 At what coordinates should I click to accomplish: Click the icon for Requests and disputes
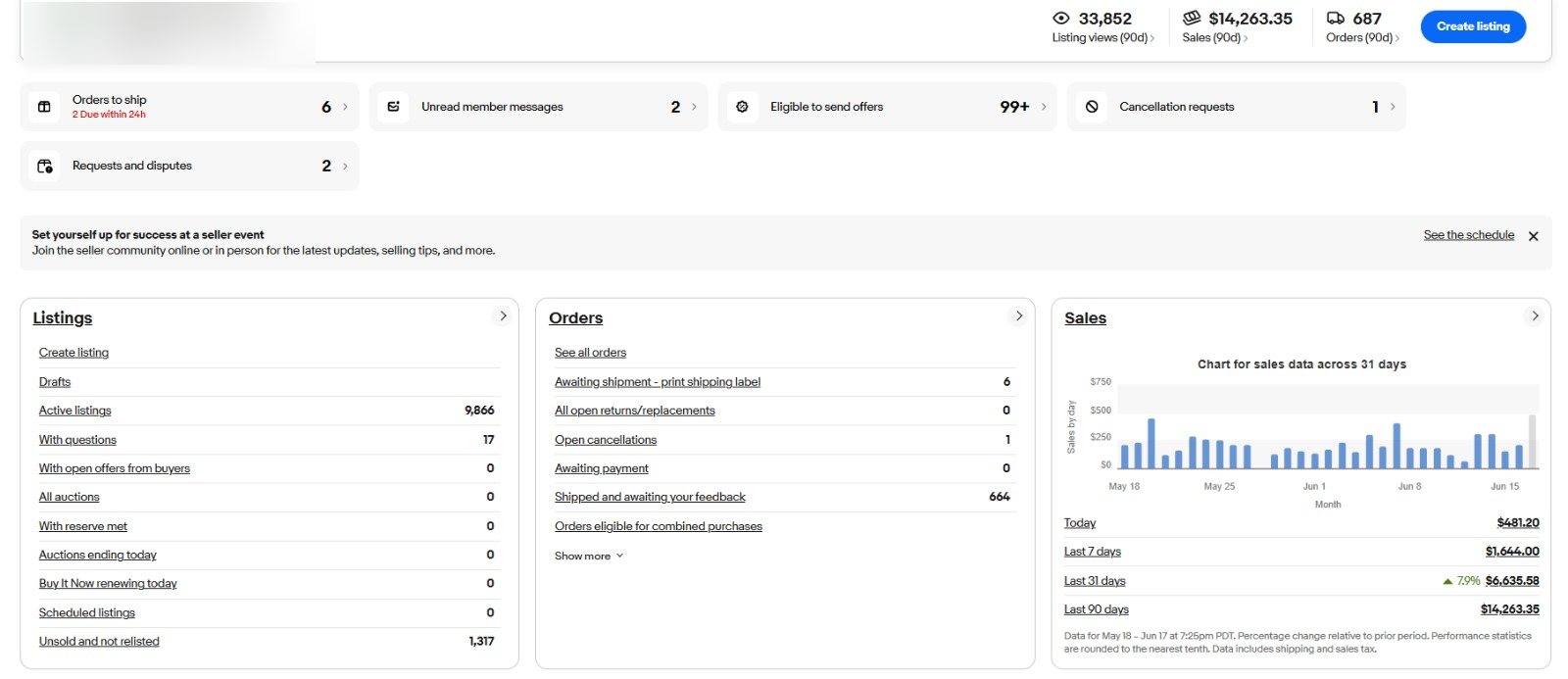45,167
